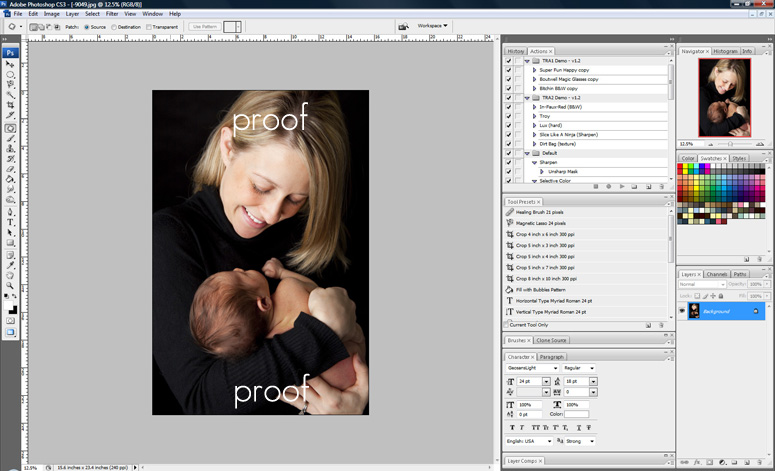Select the Slice tool
Viewport: 775px width, 471px height.
pos(10,115)
